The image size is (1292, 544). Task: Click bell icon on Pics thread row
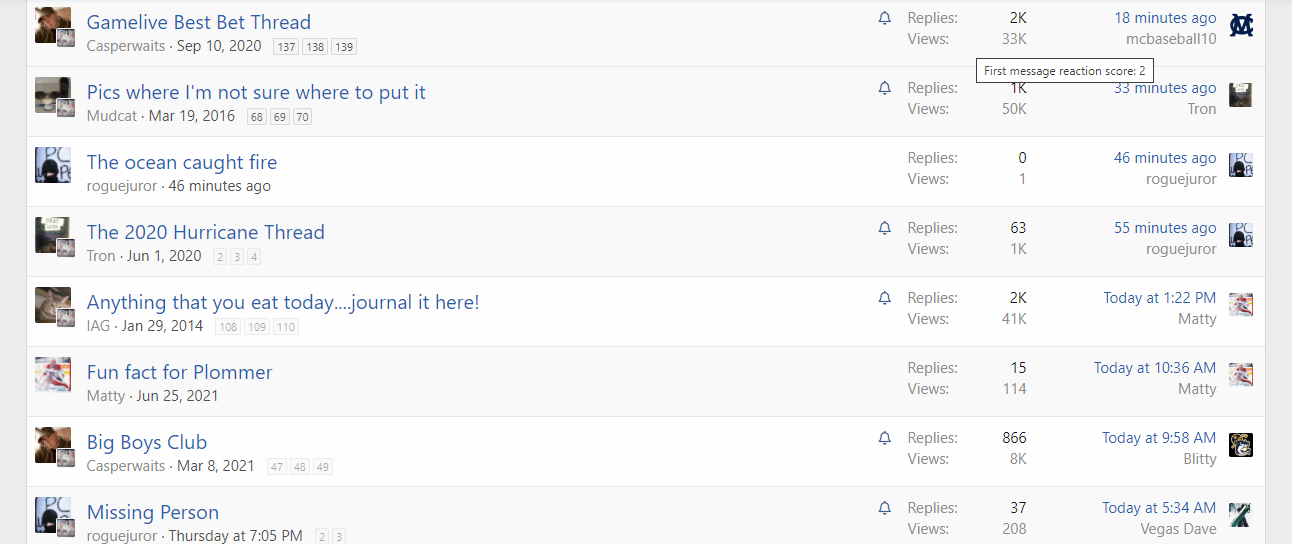click(885, 88)
